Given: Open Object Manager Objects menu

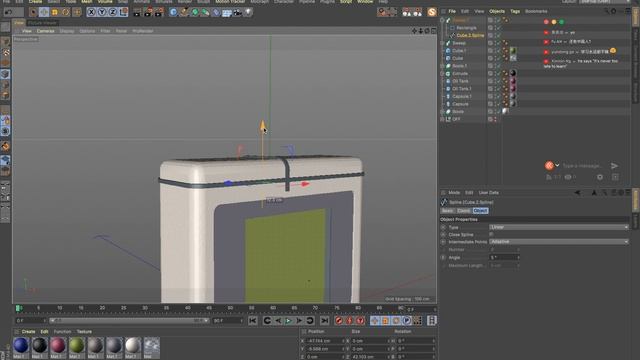Looking at the screenshot, I should (x=497, y=11).
